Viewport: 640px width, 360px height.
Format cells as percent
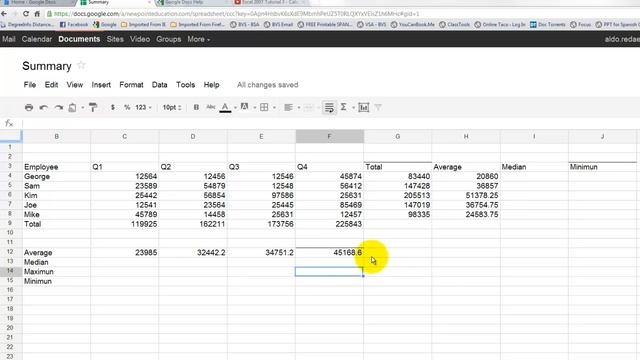pos(127,107)
